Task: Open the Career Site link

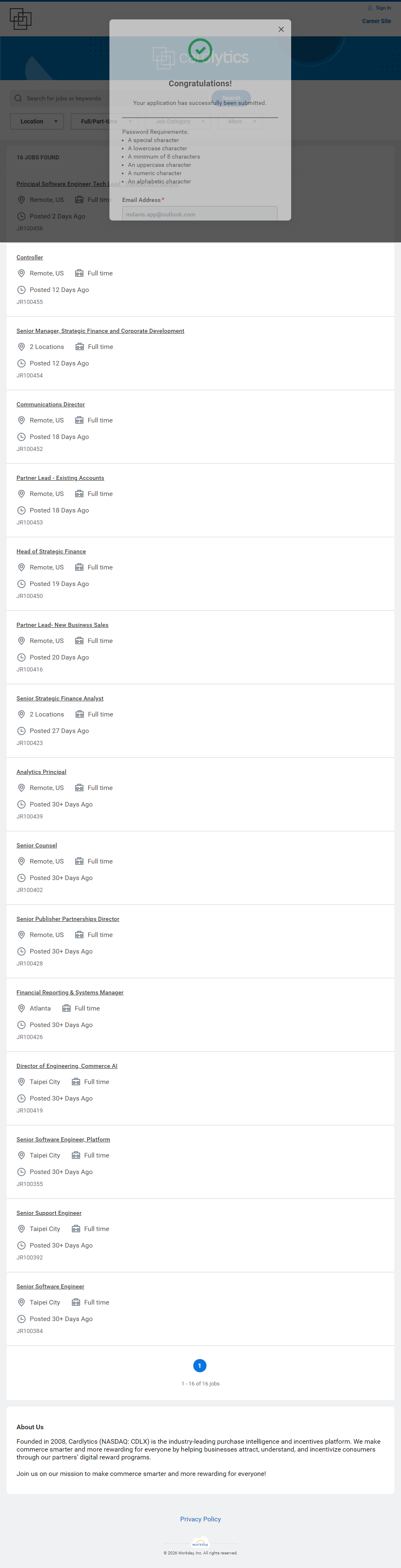Action: [x=376, y=21]
